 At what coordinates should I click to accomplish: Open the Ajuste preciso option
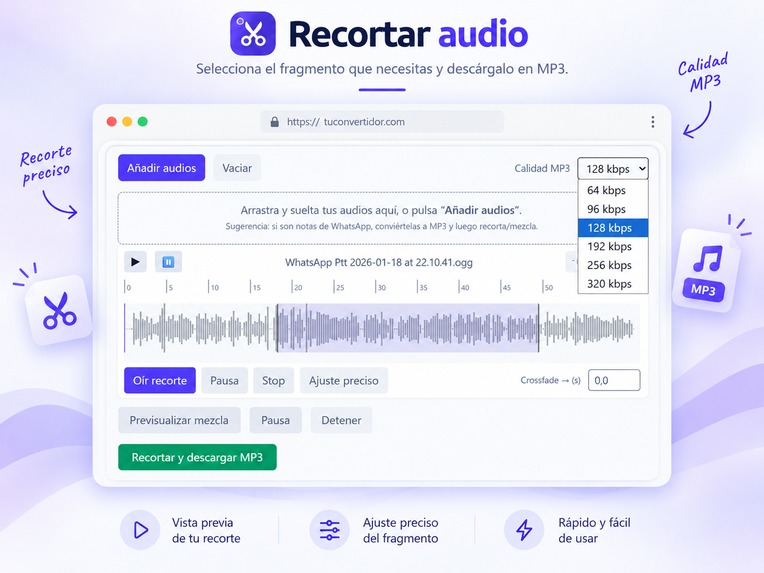344,381
